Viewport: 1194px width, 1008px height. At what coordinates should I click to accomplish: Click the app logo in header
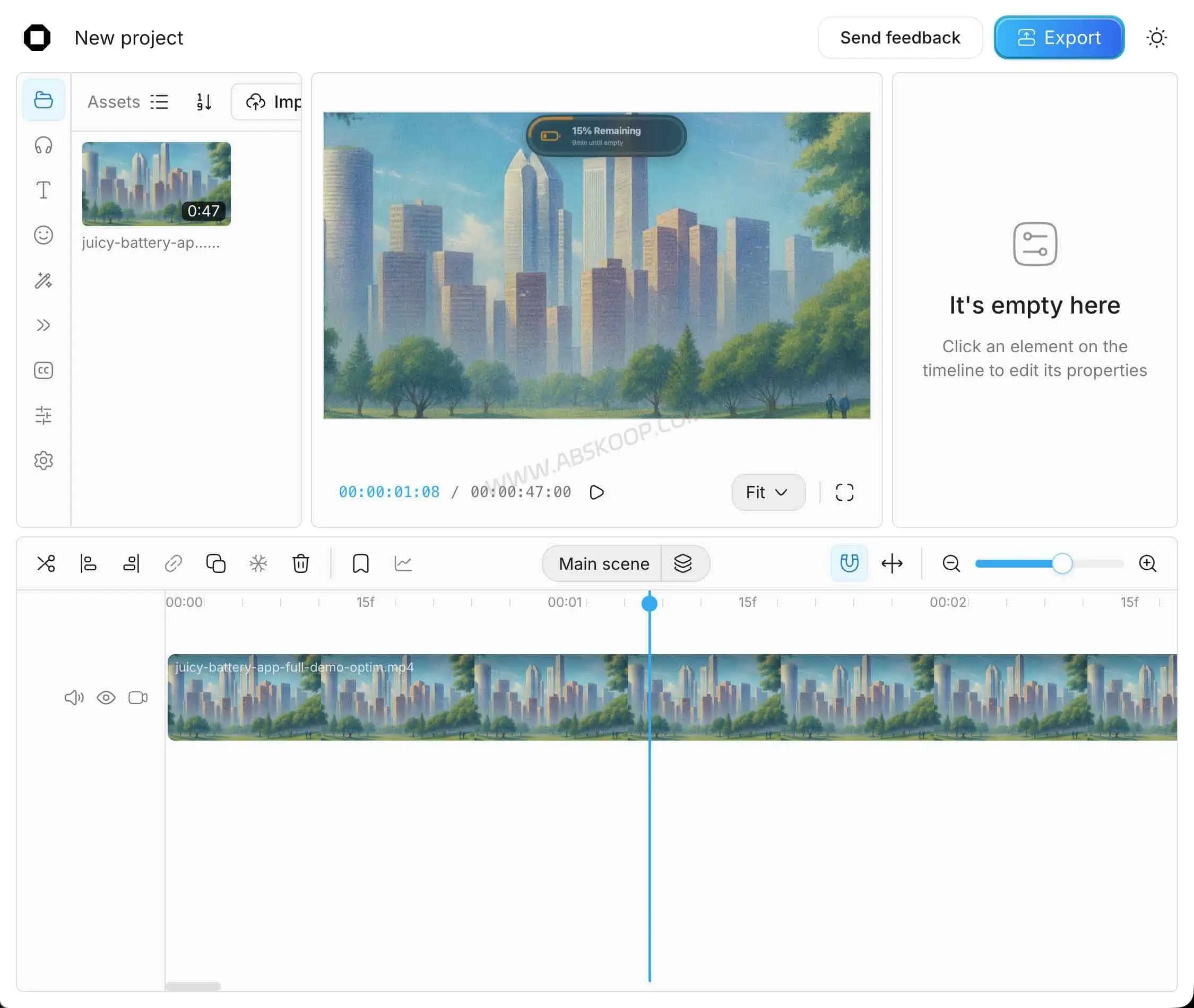pos(37,38)
